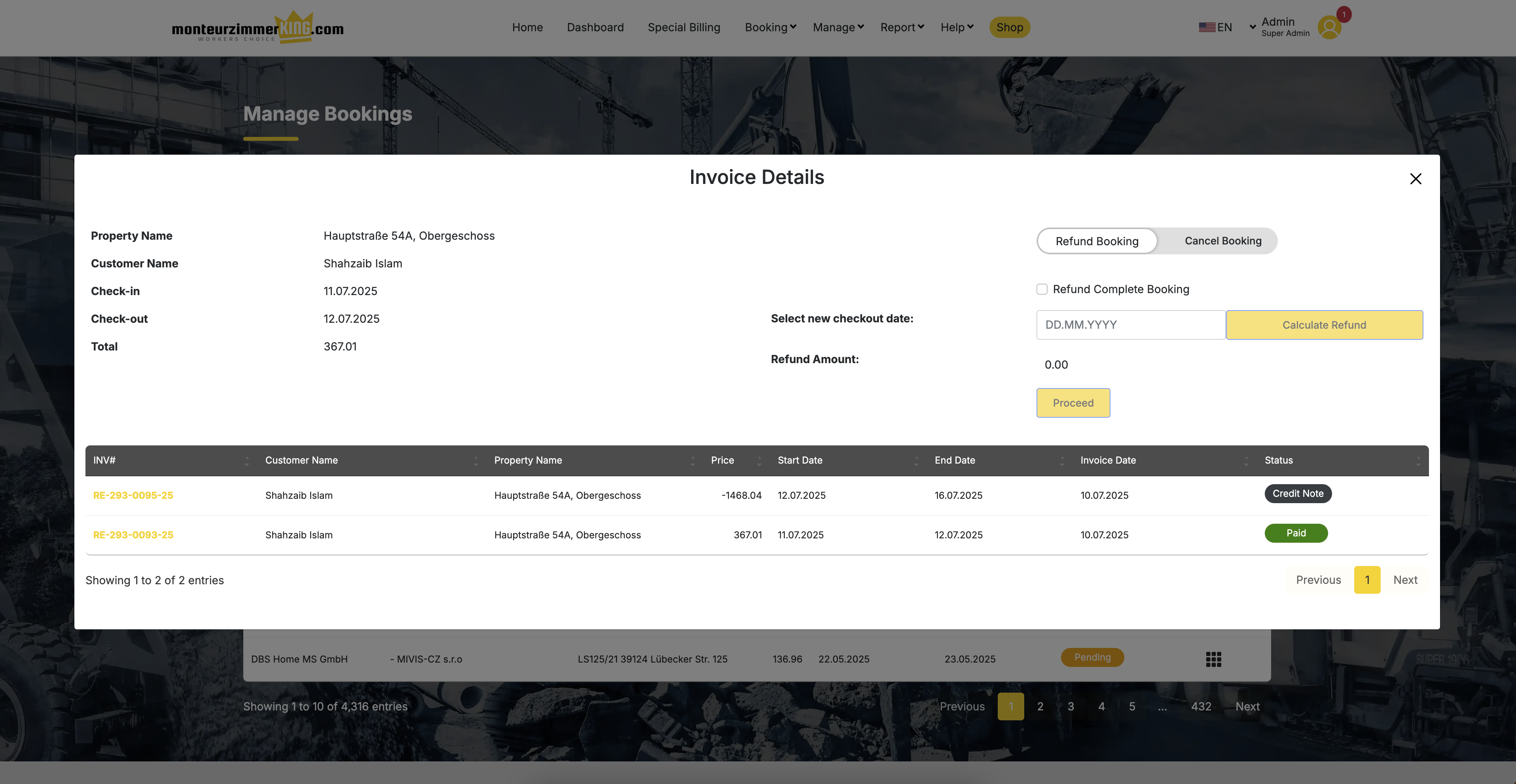This screenshot has width=1516, height=784.
Task: Select the Refund Booking toggle option
Action: 1096,241
